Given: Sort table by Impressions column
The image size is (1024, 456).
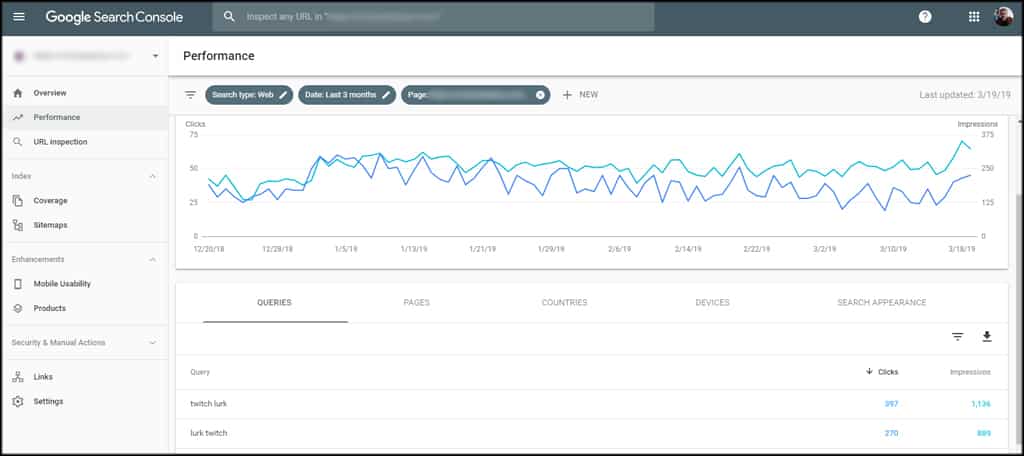Looking at the screenshot, I should pyautogui.click(x=970, y=372).
